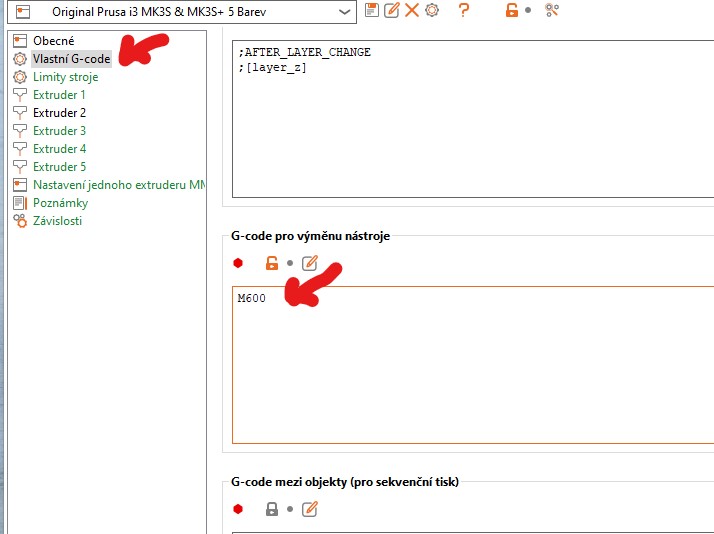Screen dimensions: 714x534
Task: Delete the preset using the X icon
Action: click(x=411, y=10)
